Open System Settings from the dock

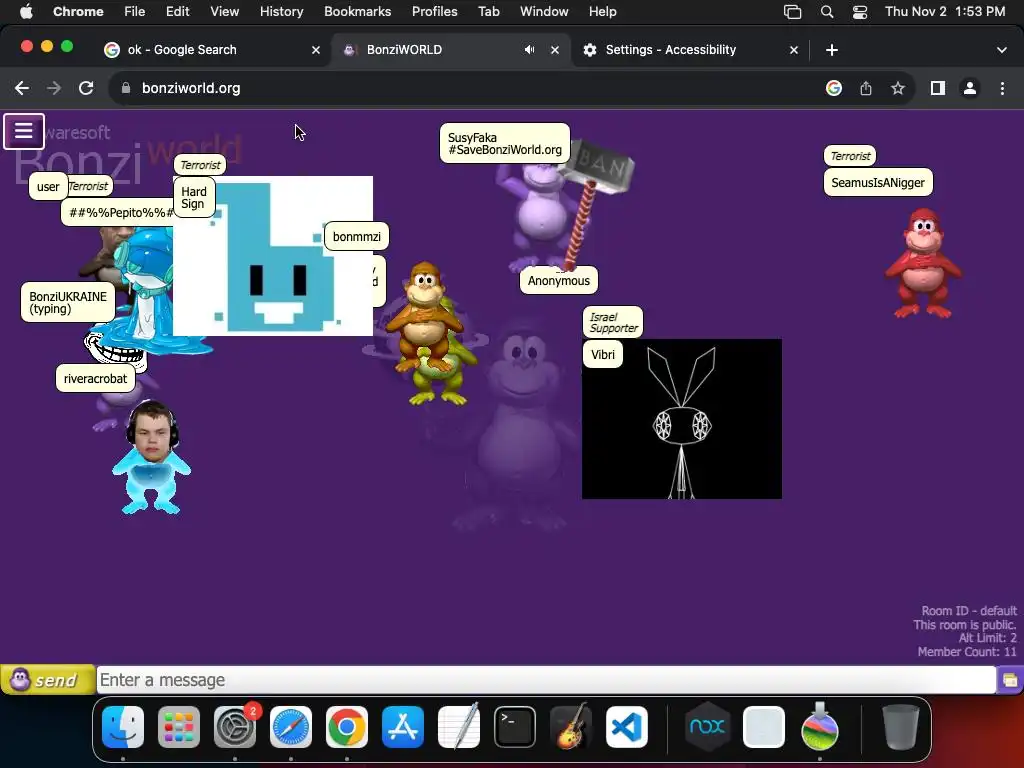tap(235, 727)
